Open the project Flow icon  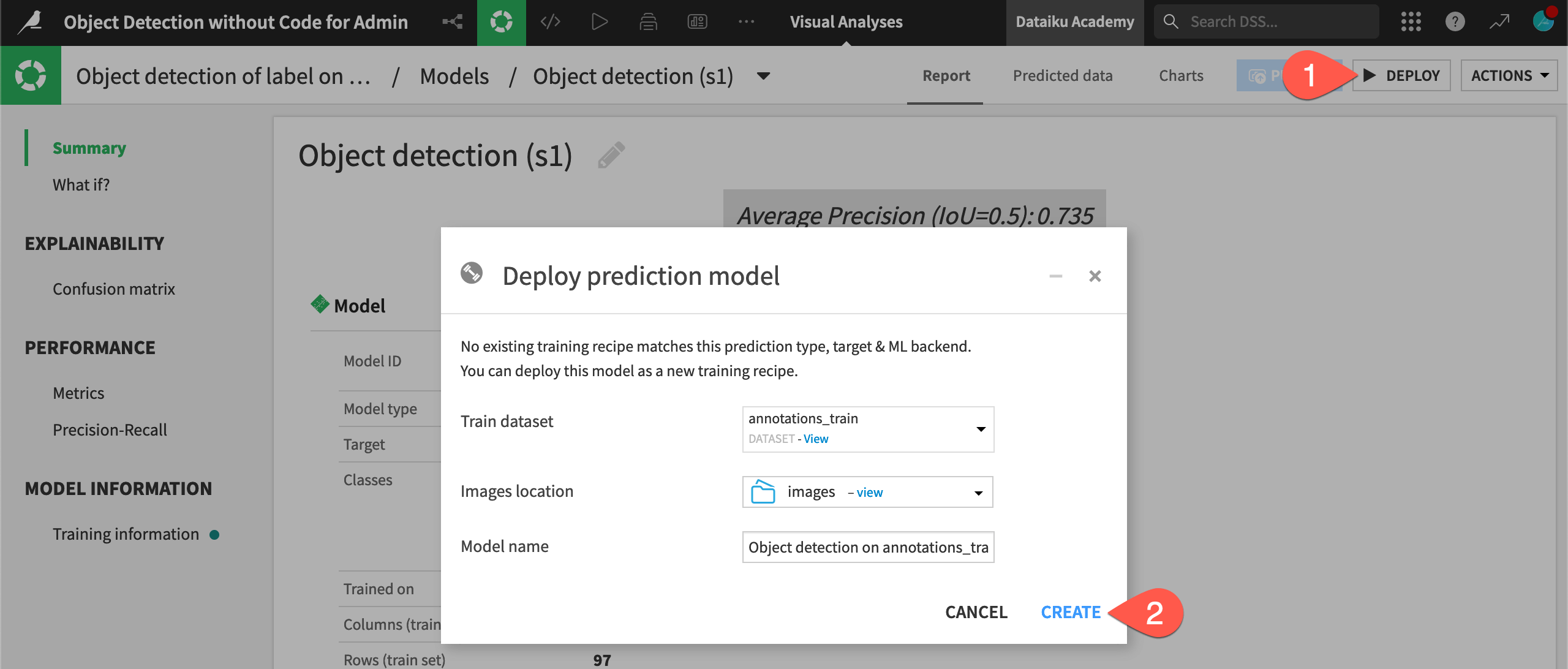point(453,21)
